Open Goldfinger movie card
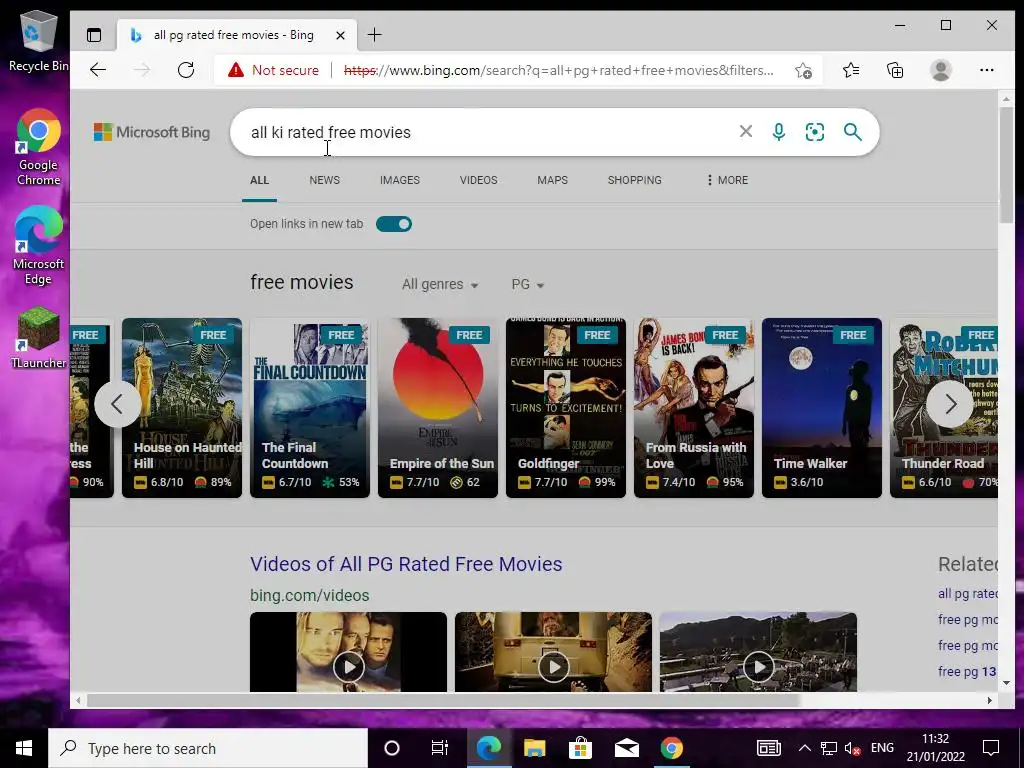This screenshot has width=1024, height=768. coord(566,408)
